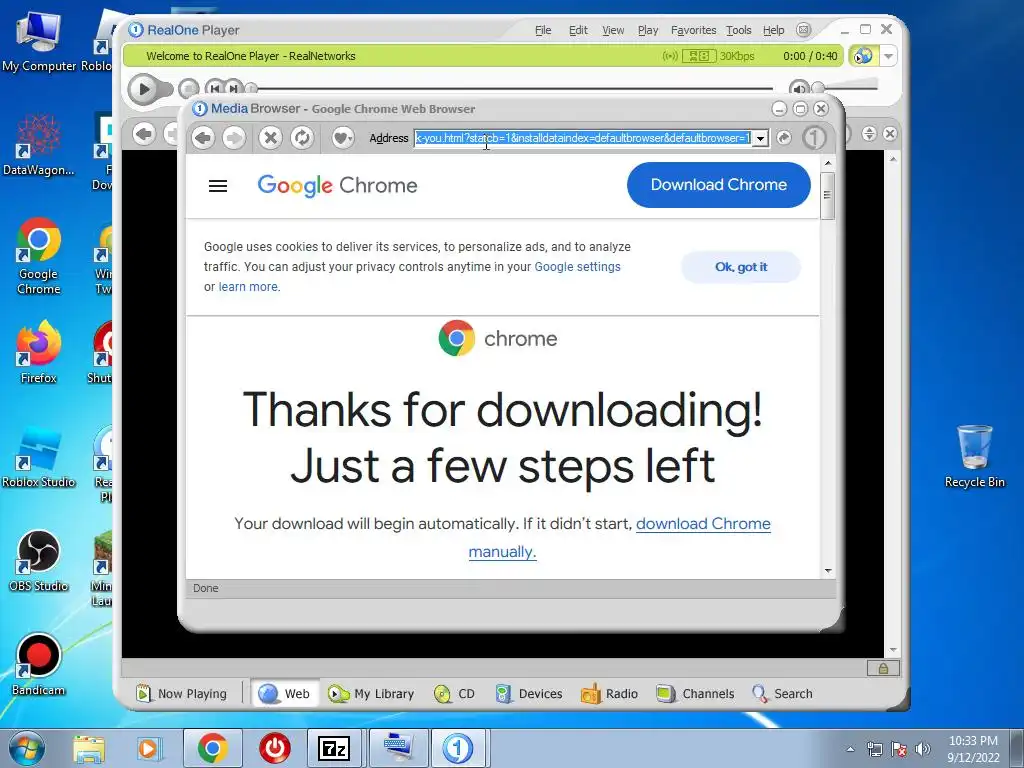Image resolution: width=1024 pixels, height=768 pixels.
Task: Open the File menu
Action: pos(543,30)
